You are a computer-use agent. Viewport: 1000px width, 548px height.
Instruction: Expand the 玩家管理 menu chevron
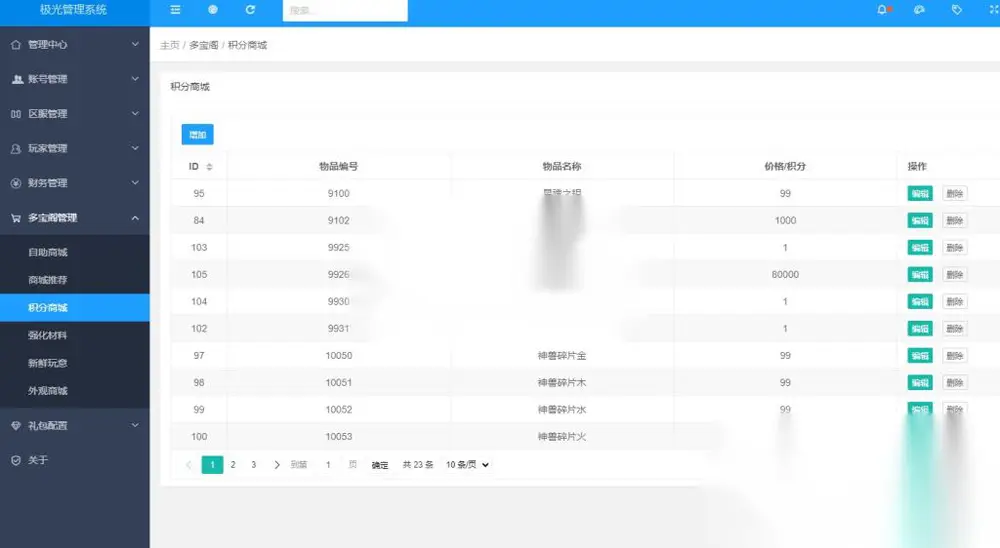(x=135, y=148)
